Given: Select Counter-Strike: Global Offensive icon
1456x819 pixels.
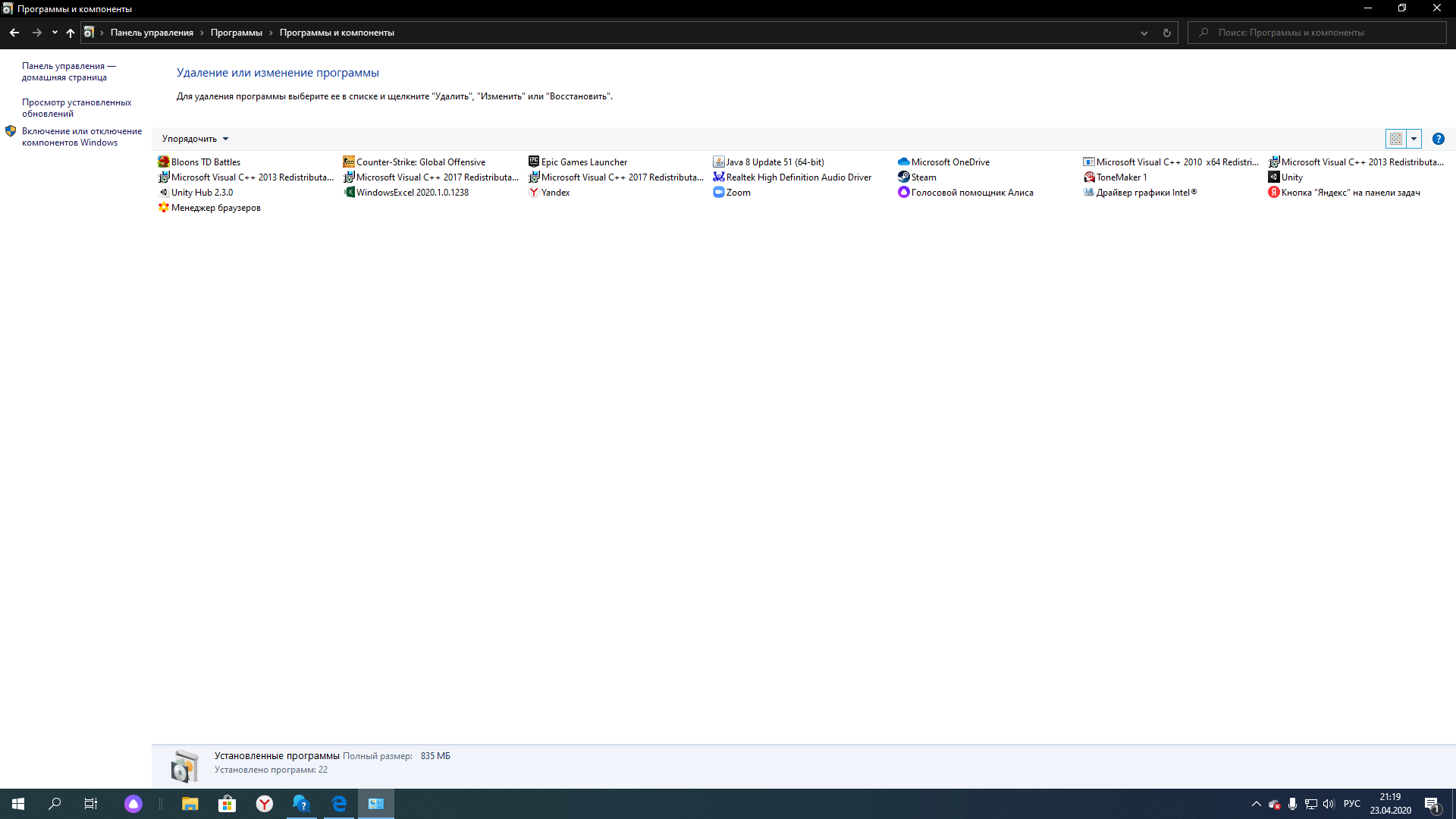Looking at the screenshot, I should [x=348, y=162].
